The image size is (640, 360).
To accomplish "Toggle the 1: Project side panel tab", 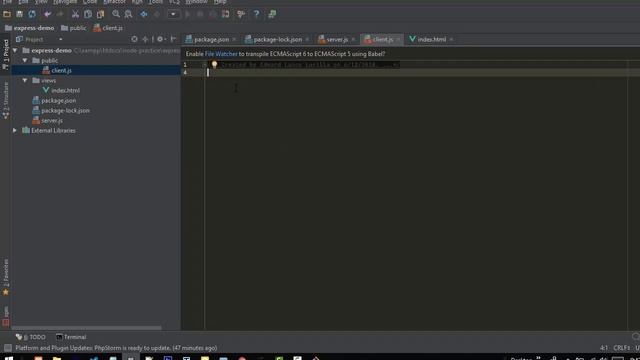I will (x=6, y=54).
